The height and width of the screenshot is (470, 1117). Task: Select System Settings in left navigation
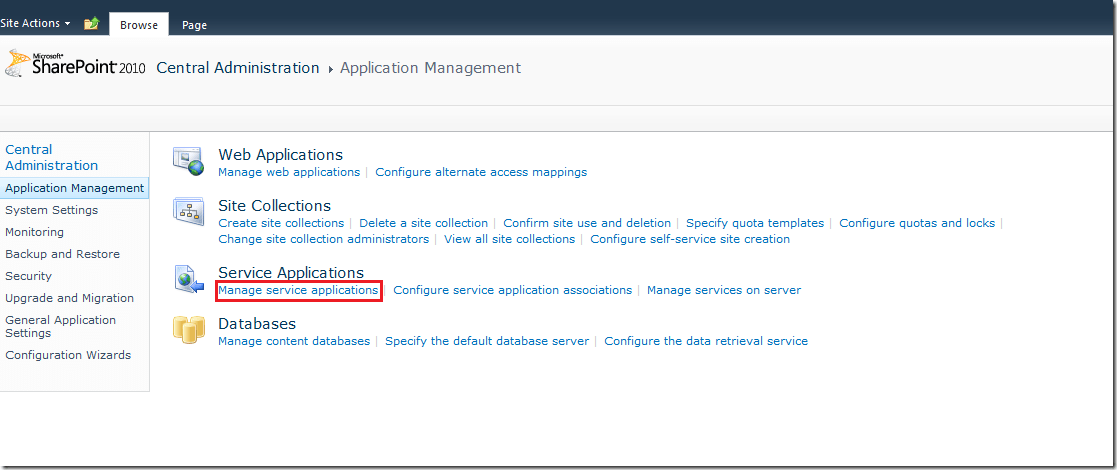[51, 210]
